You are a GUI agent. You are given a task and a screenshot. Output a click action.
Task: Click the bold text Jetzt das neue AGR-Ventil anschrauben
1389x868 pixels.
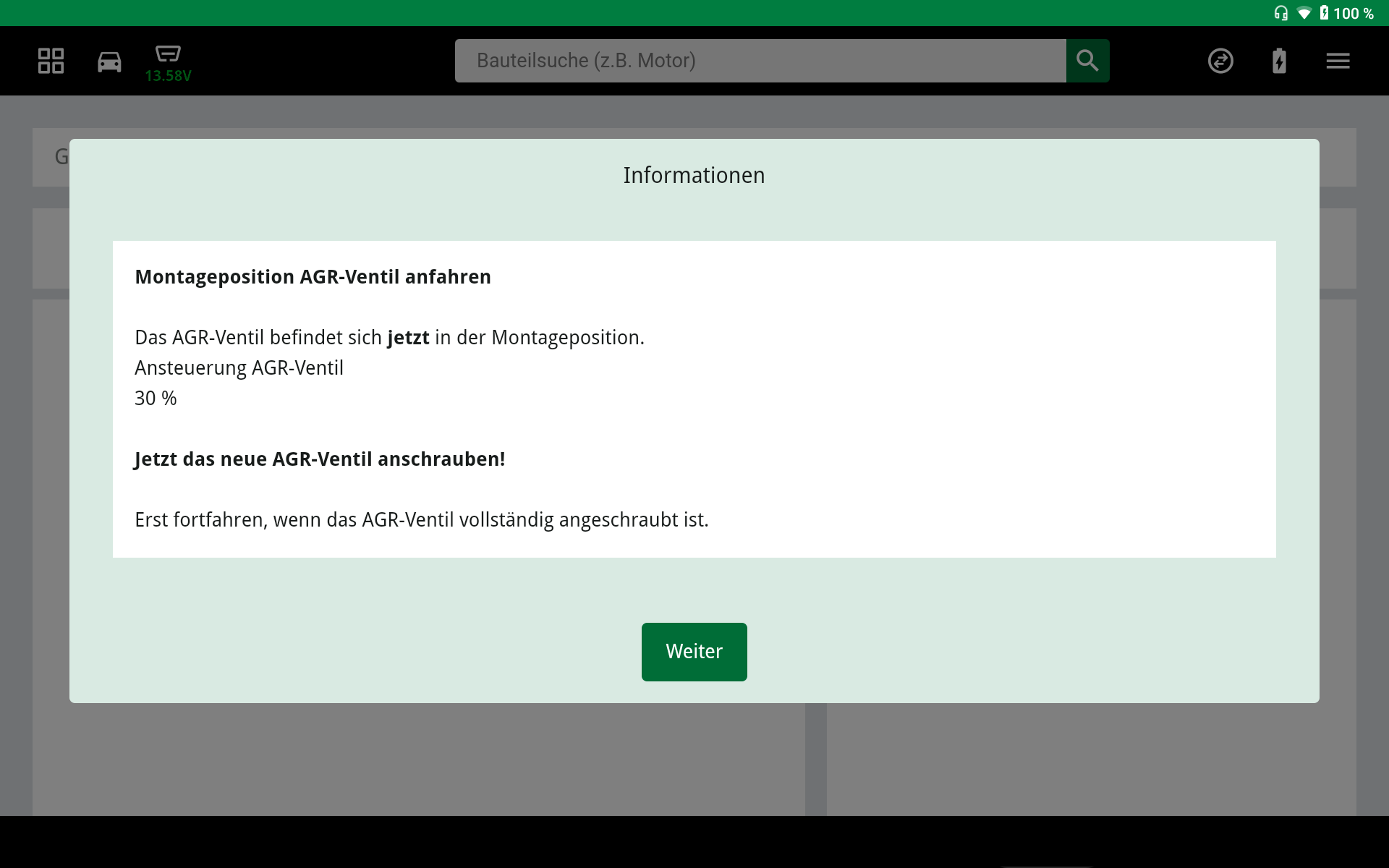[x=319, y=458]
